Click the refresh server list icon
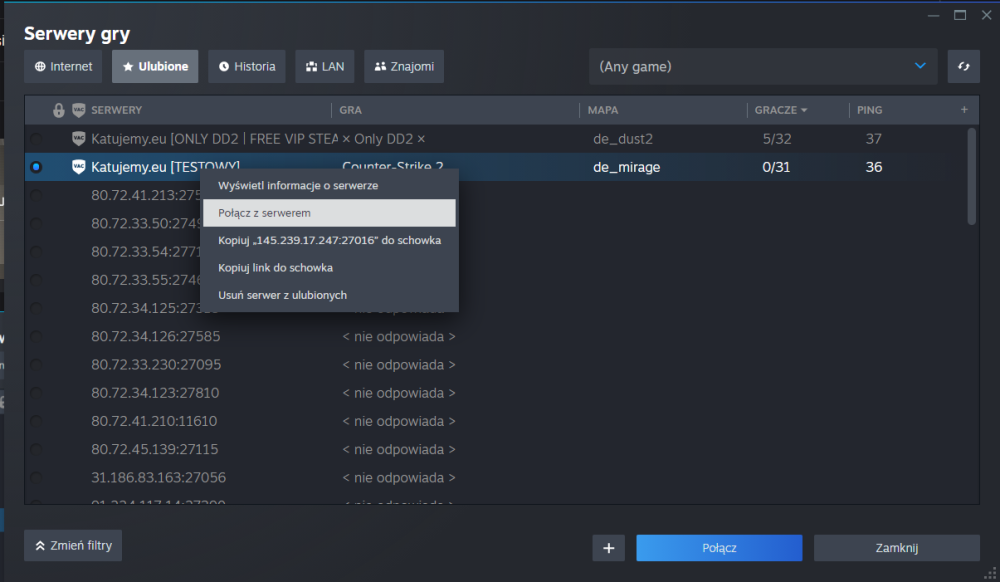 pos(963,66)
